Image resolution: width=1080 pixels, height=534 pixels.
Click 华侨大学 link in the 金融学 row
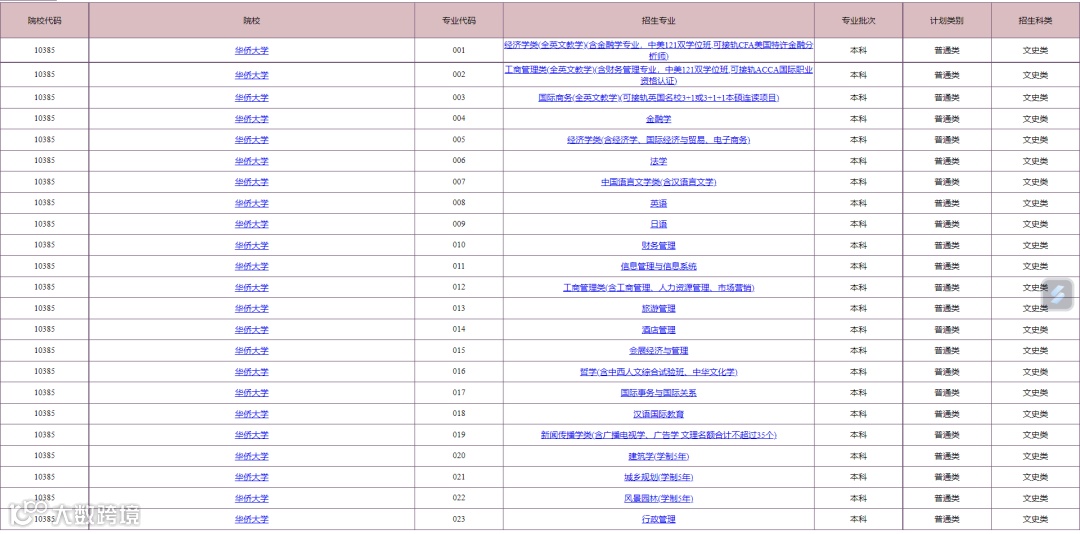click(251, 119)
